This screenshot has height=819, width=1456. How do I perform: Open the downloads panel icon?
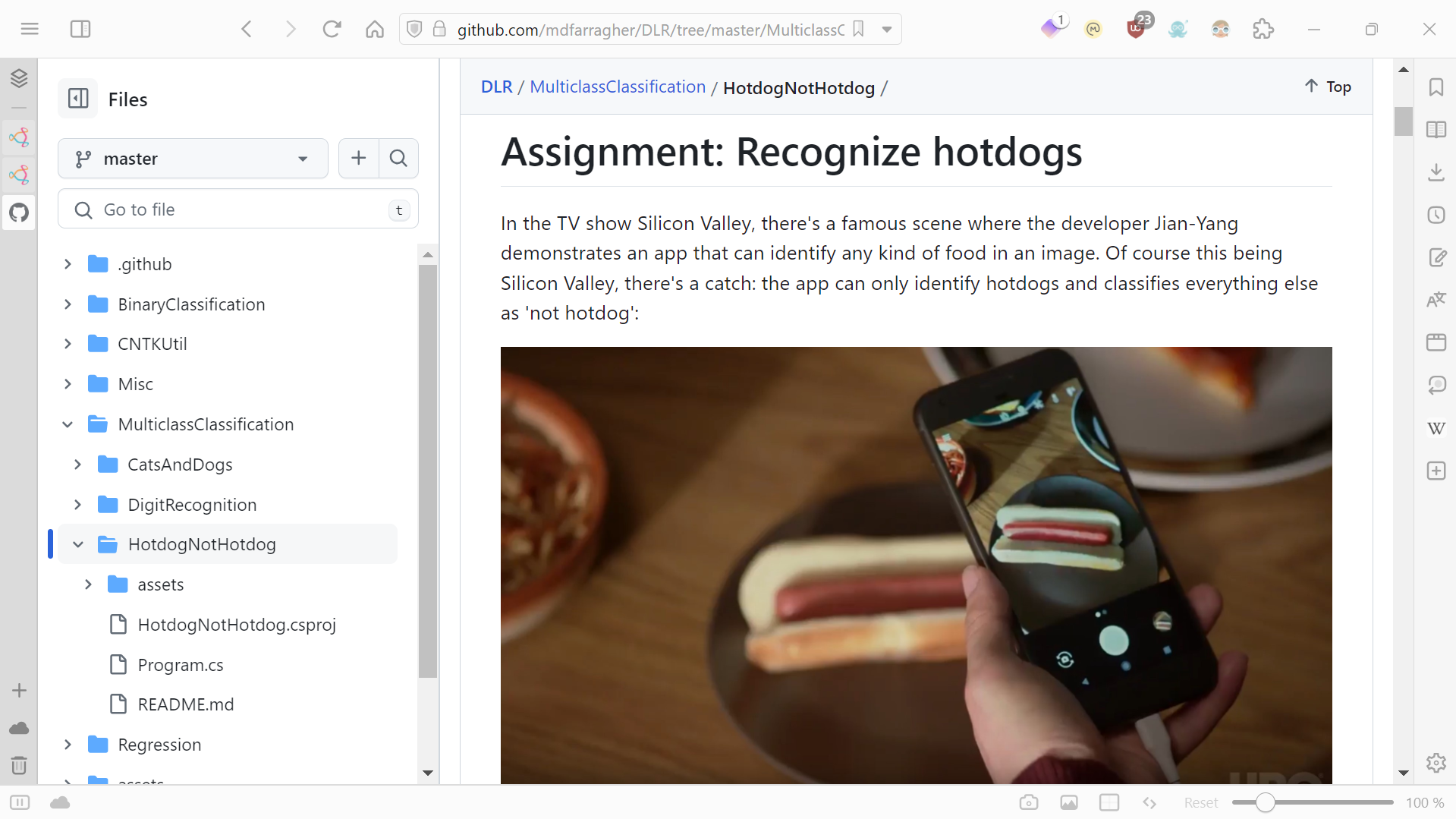tap(1436, 172)
